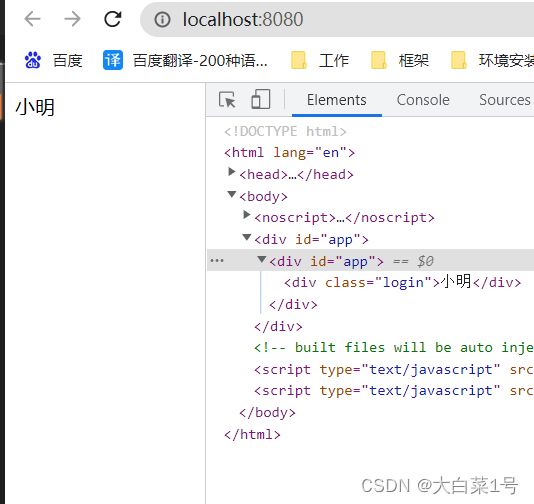Image resolution: width=534 pixels, height=504 pixels.
Task: Open the 百度翻译 bookmark
Action: point(185,60)
